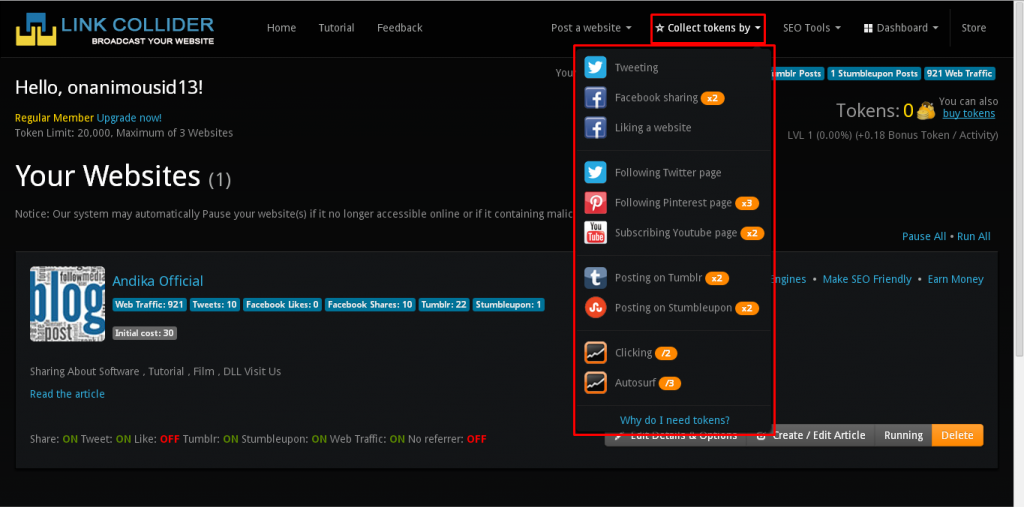Click the Stumbleupon: 1 tag
Screen dimensions: 1024x507
[508, 304]
